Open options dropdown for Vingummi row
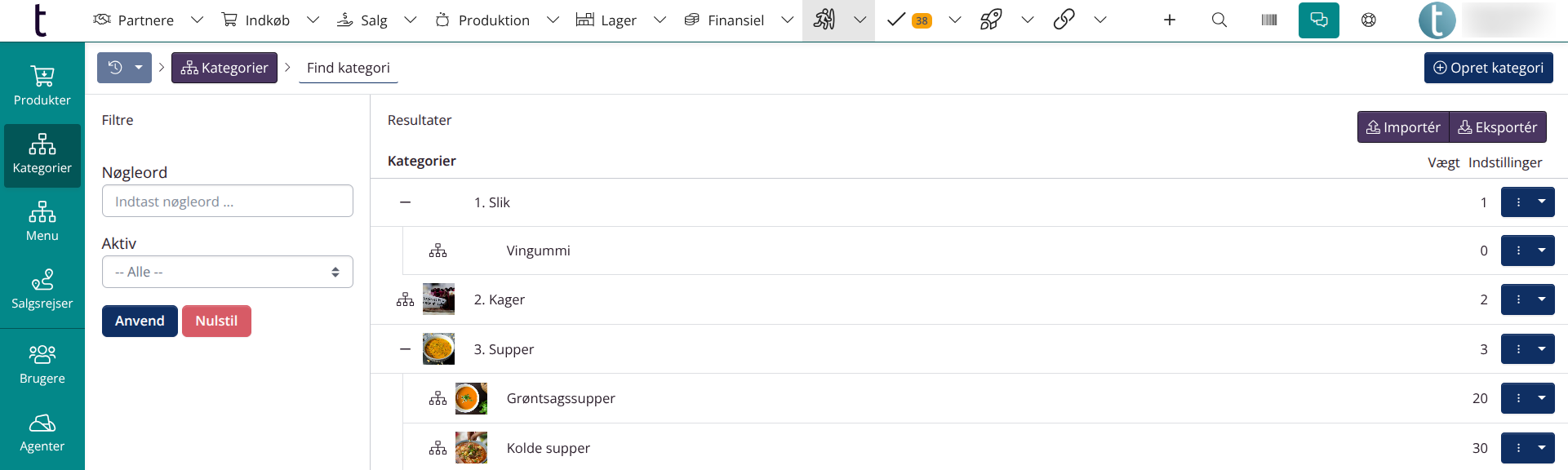The width and height of the screenshot is (1568, 470). coord(1541,251)
